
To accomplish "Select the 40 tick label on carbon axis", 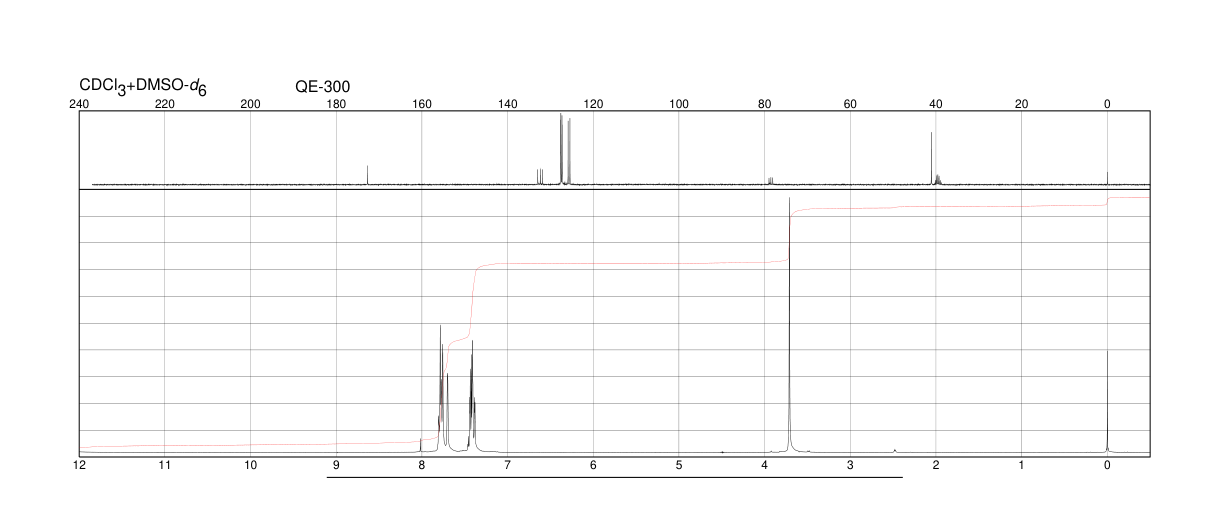I will (936, 104).
